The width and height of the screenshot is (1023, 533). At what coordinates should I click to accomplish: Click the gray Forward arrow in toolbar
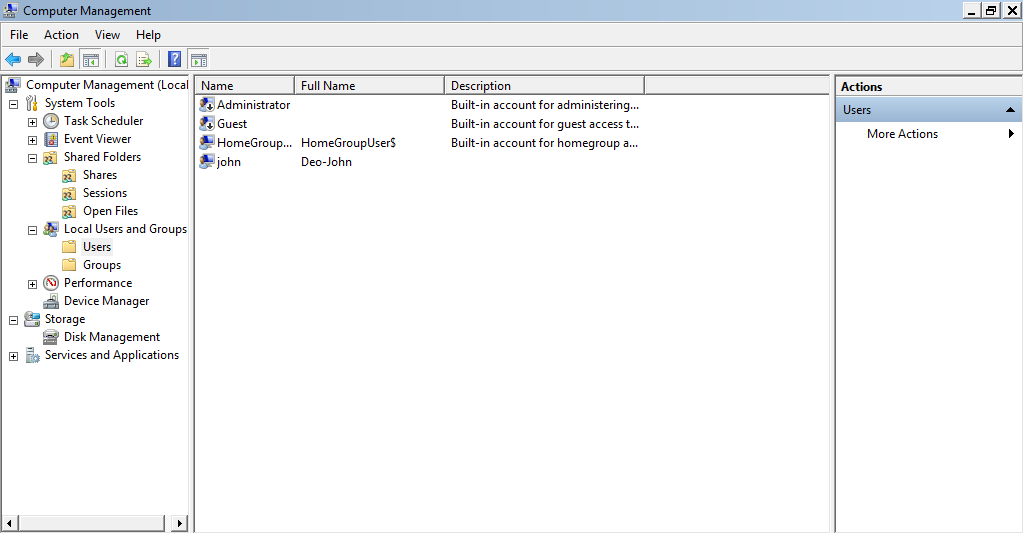click(x=36, y=60)
